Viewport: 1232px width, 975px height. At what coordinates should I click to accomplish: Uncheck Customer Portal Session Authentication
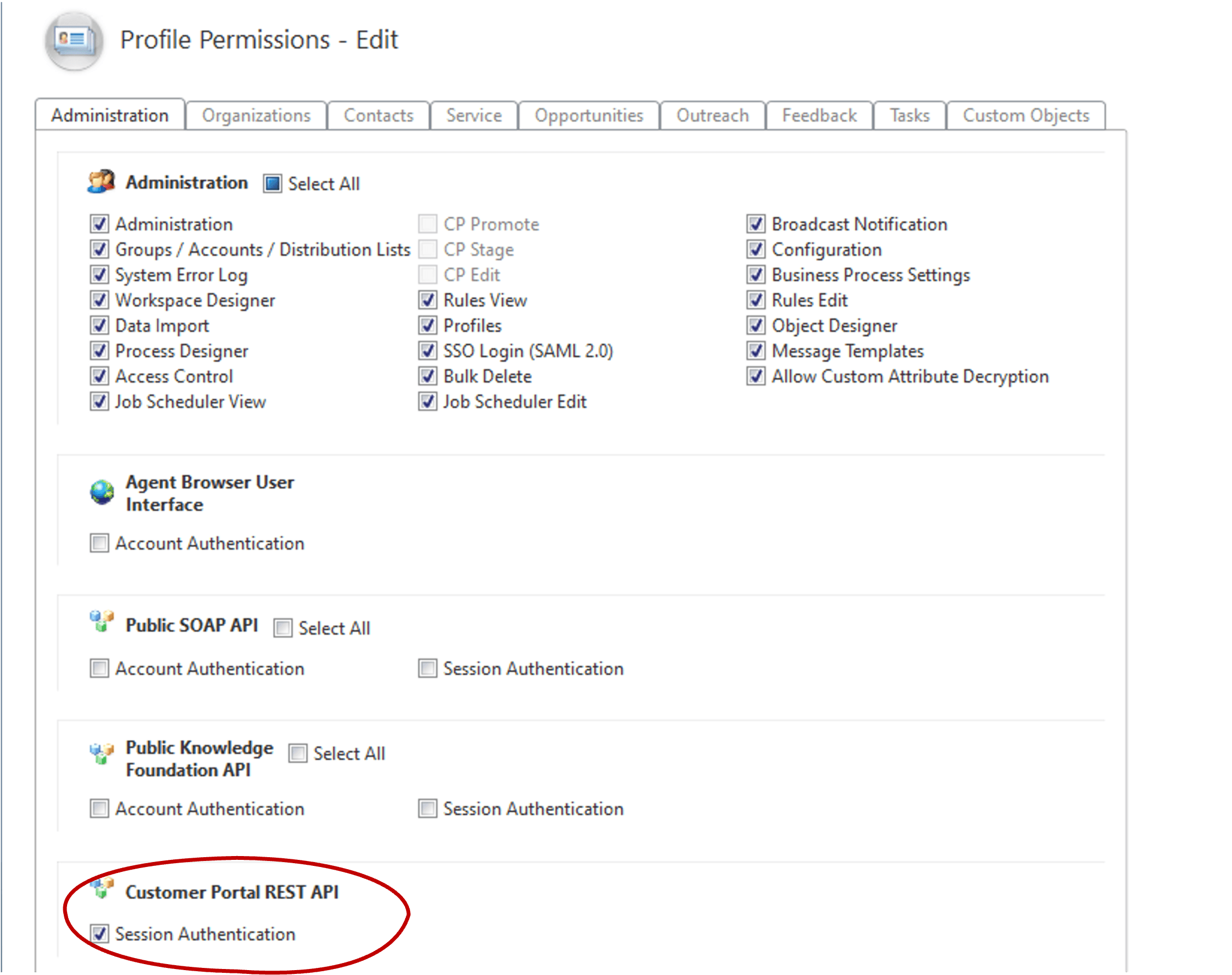99,934
